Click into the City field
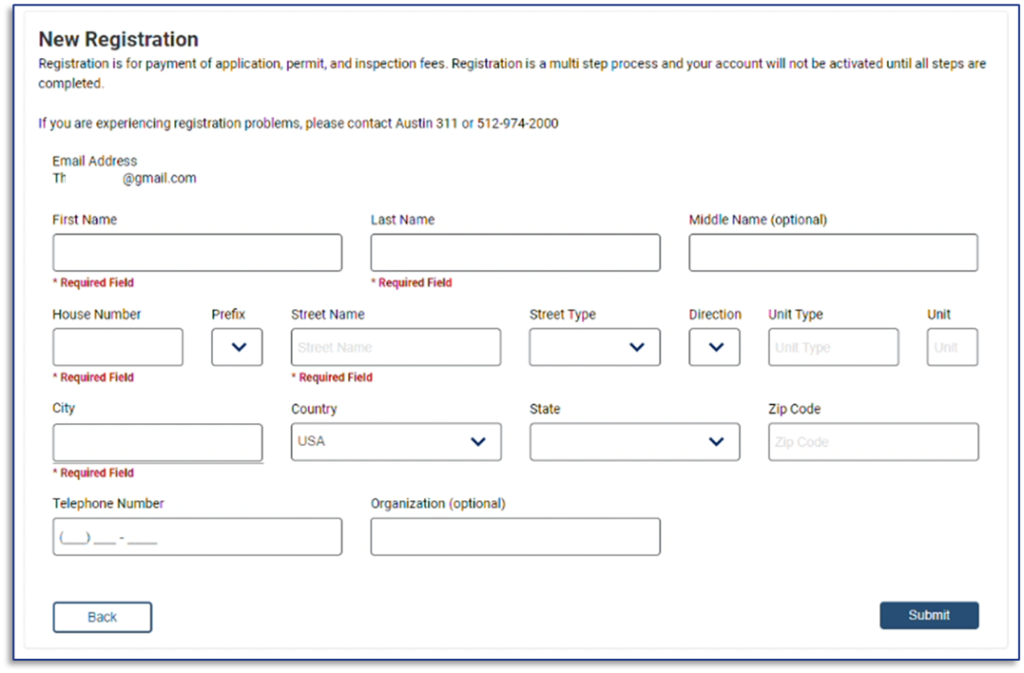The width and height of the screenshot is (1024, 673). (158, 442)
